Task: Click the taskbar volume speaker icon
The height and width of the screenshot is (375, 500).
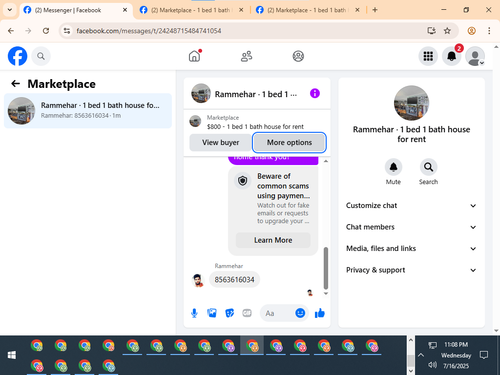Action: [432, 365]
